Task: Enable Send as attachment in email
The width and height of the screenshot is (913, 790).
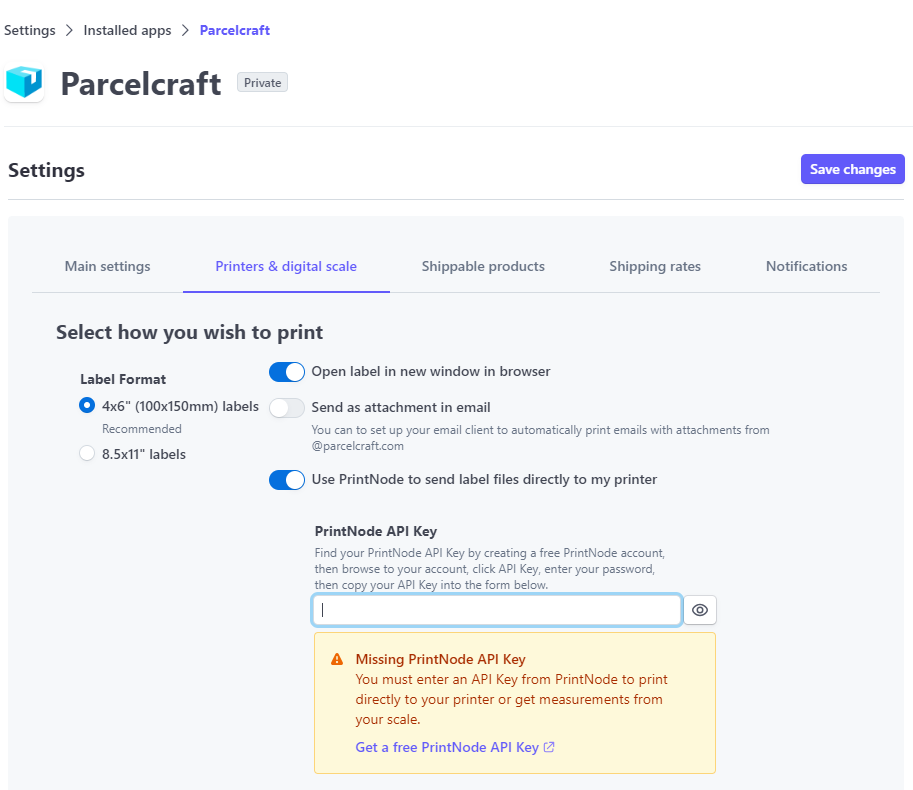Action: [x=287, y=407]
